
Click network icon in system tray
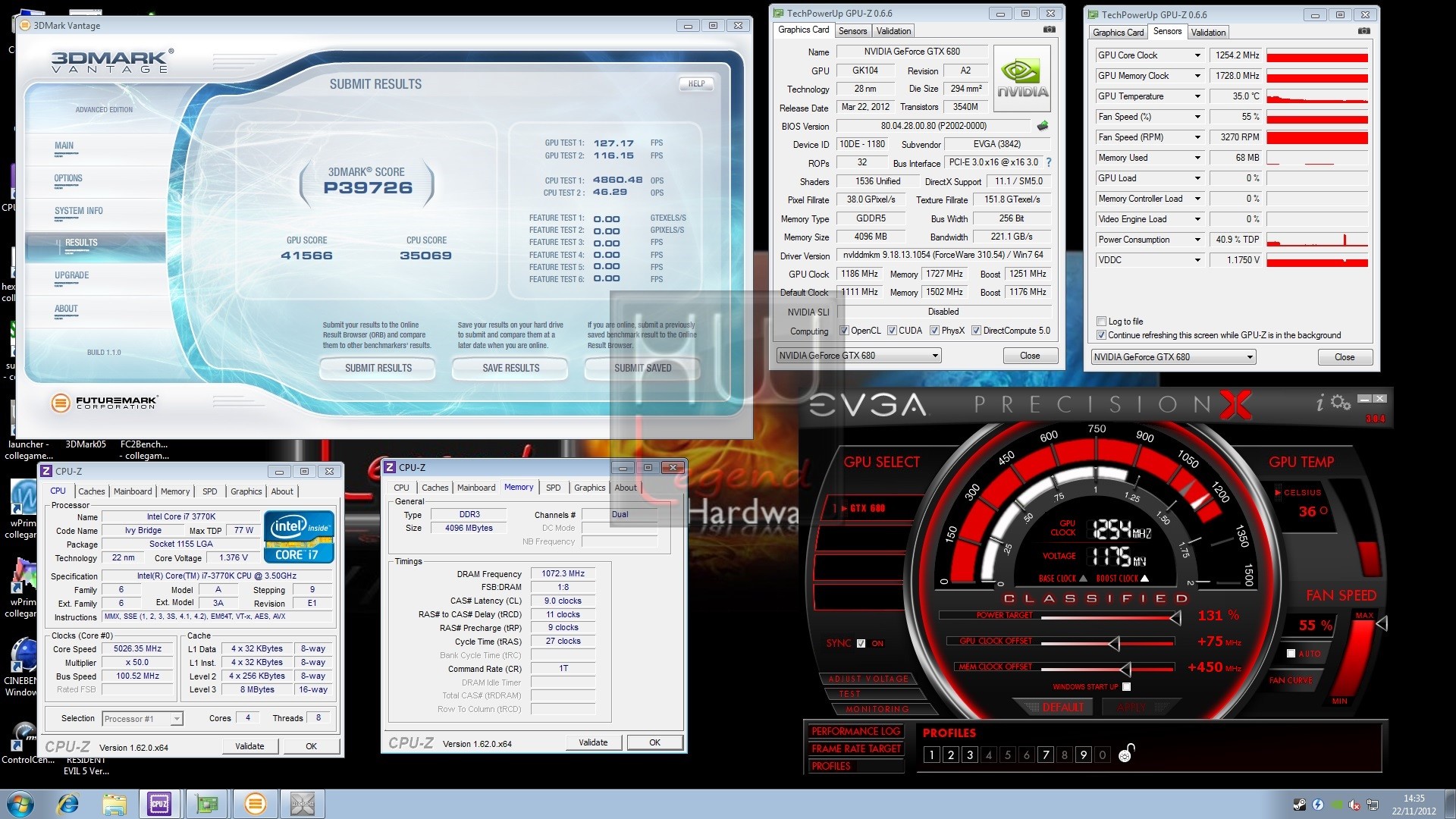1373,805
